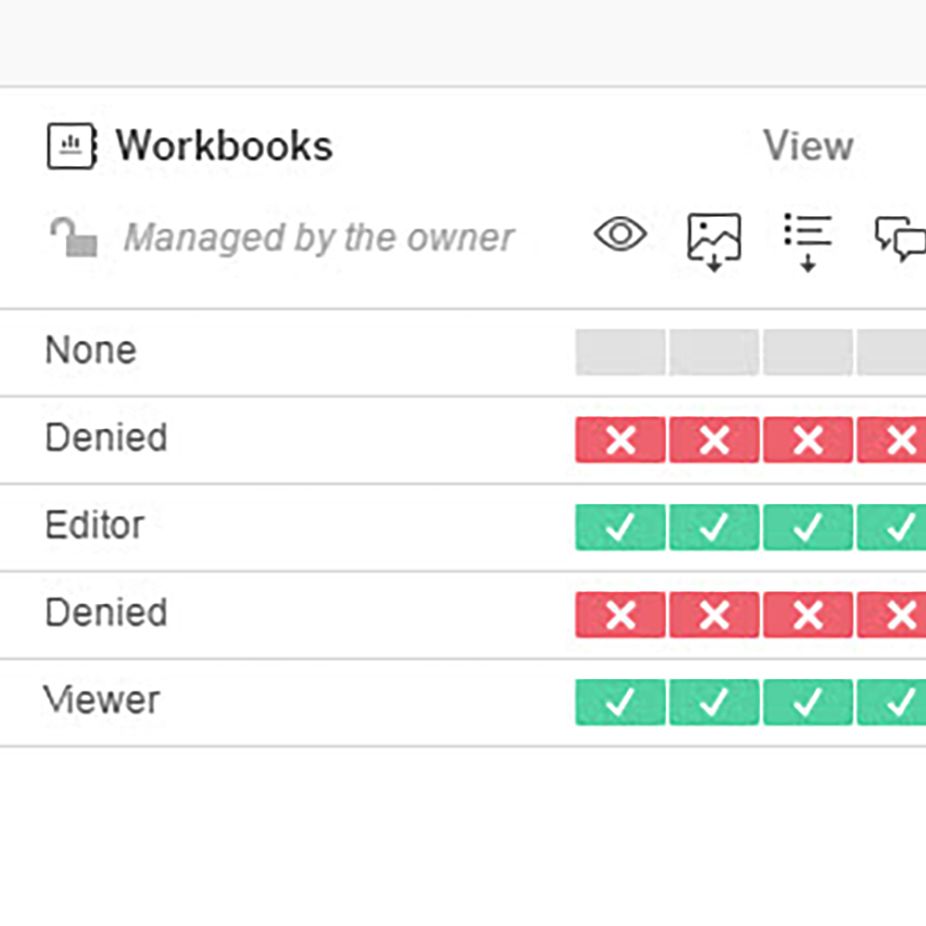The image size is (926, 926).
Task: Toggle Download Summary Data X in Denied row above Editor
Action: 808,440
